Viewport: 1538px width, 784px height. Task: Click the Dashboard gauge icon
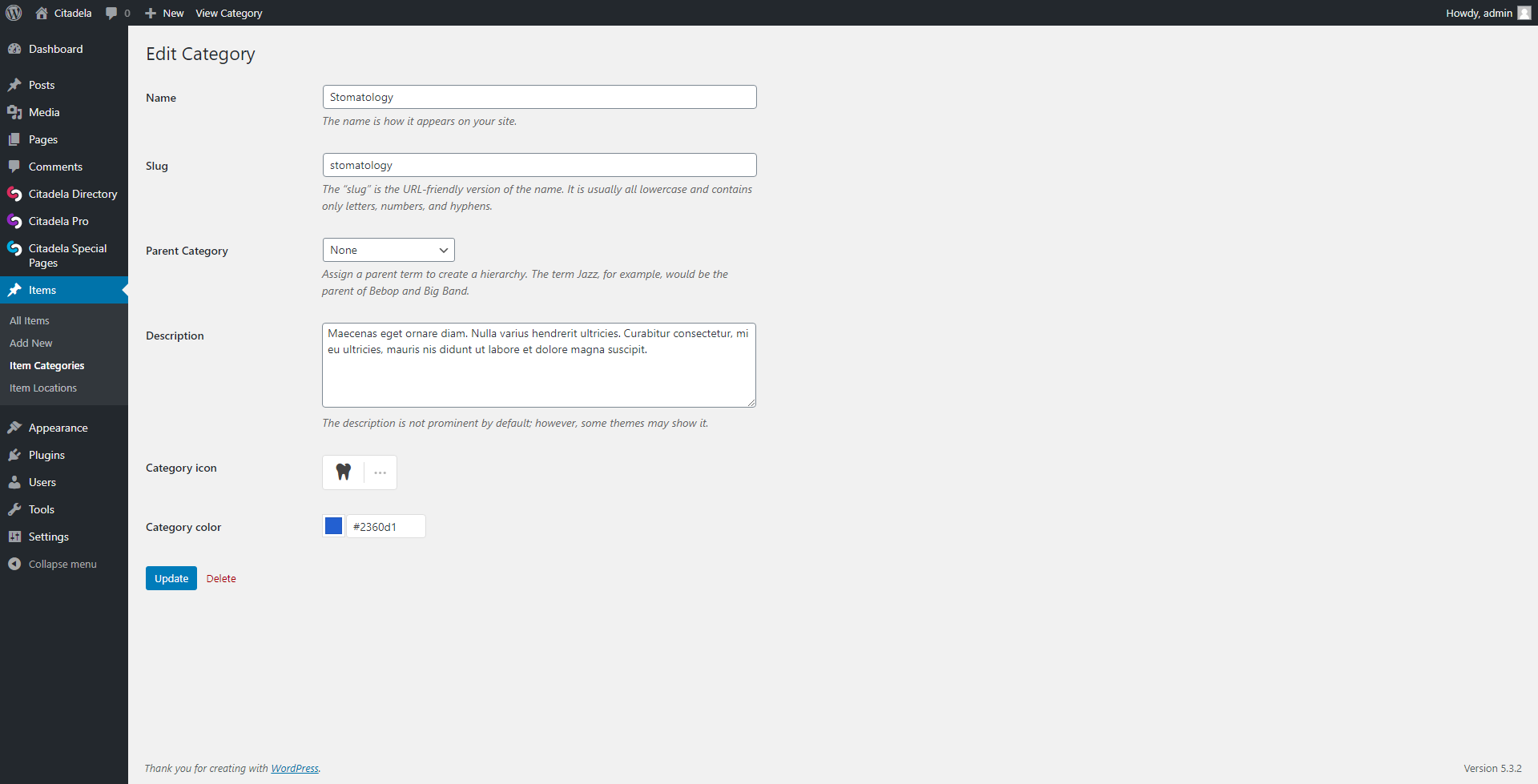14,49
